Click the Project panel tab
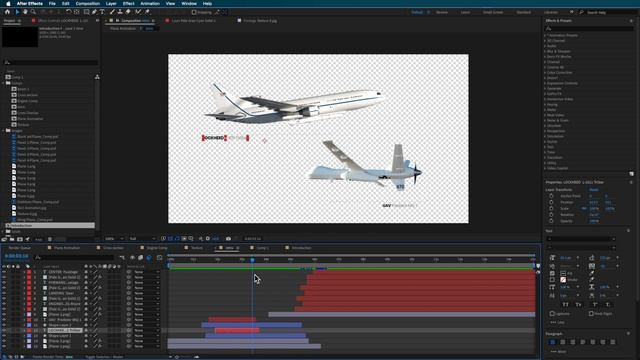640x360 pixels. (x=9, y=20)
